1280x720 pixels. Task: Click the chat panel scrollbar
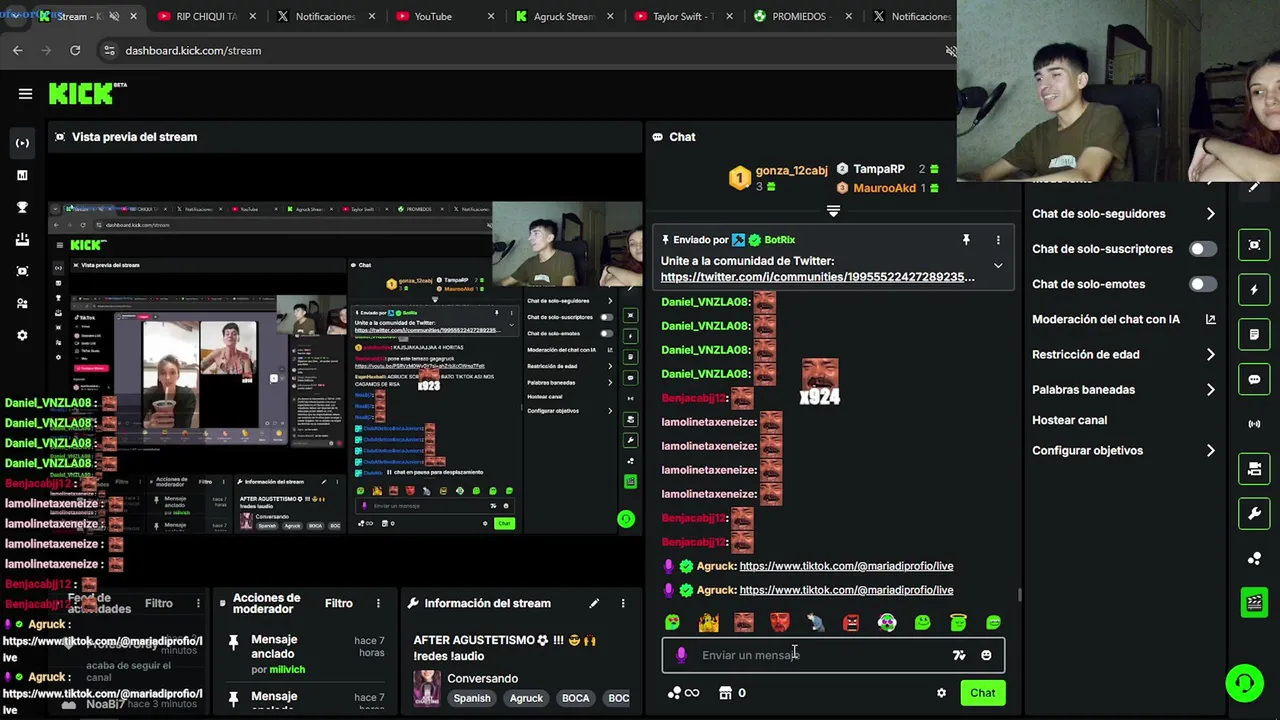coord(1019,594)
